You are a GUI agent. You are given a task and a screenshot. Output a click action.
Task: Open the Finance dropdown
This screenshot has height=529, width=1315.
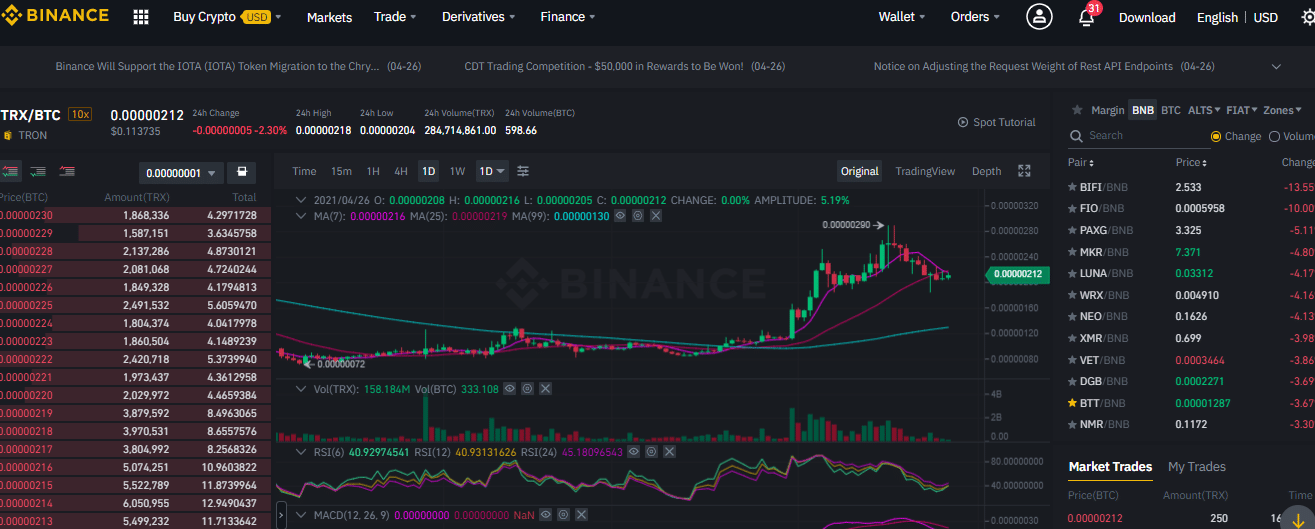567,17
